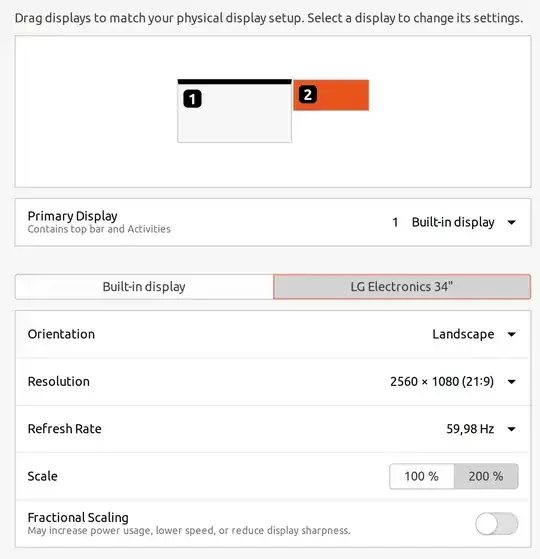
Task: Switch to the LG Electronics 34" tab
Action: point(402,287)
